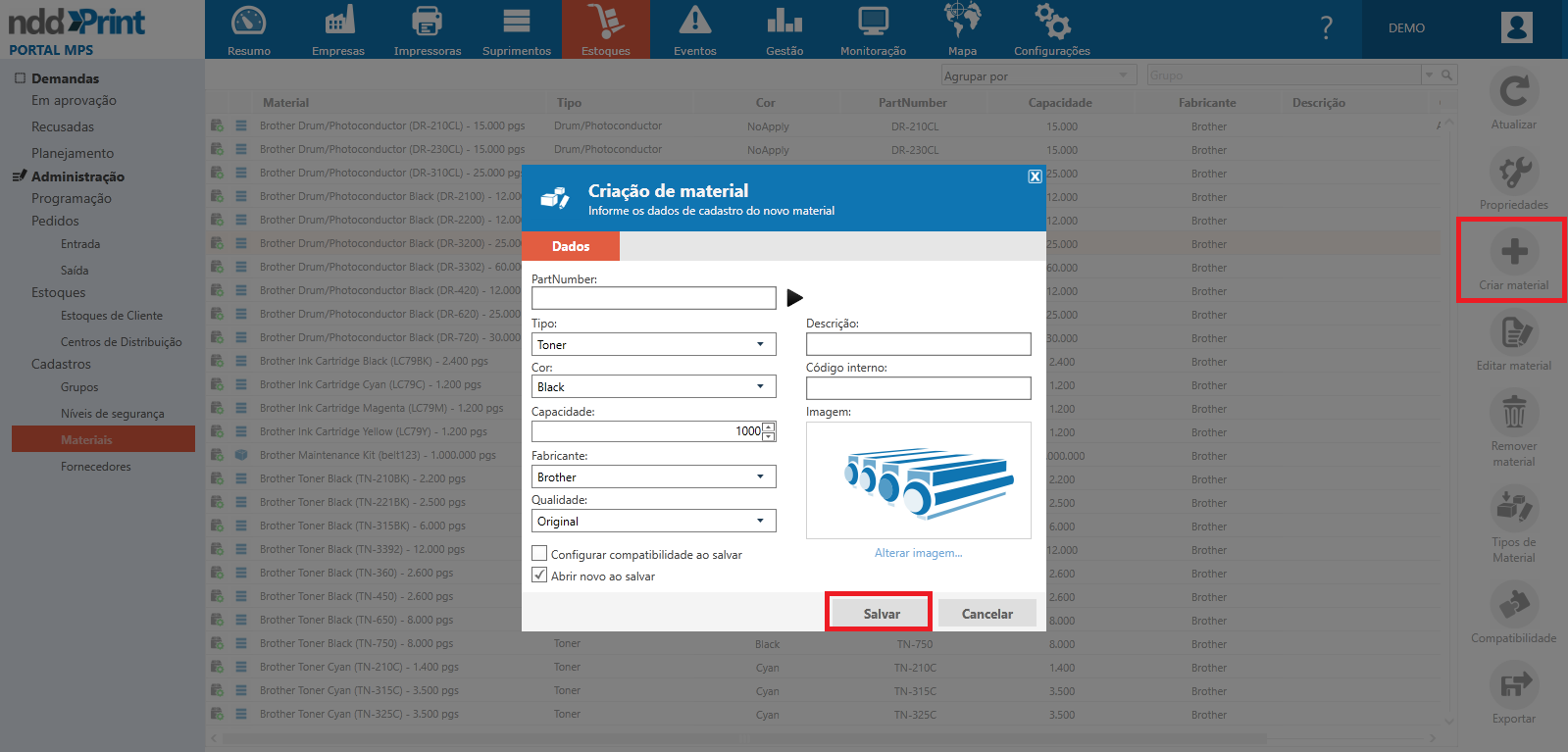Click the Alterar imagem link
The height and width of the screenshot is (752, 1568).
click(918, 553)
